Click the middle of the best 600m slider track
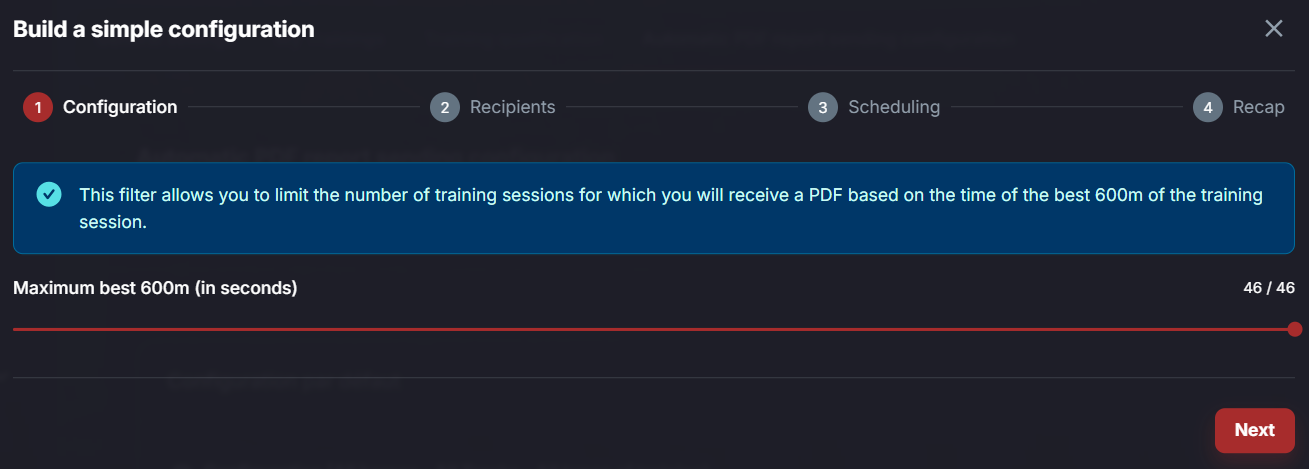 tap(654, 329)
